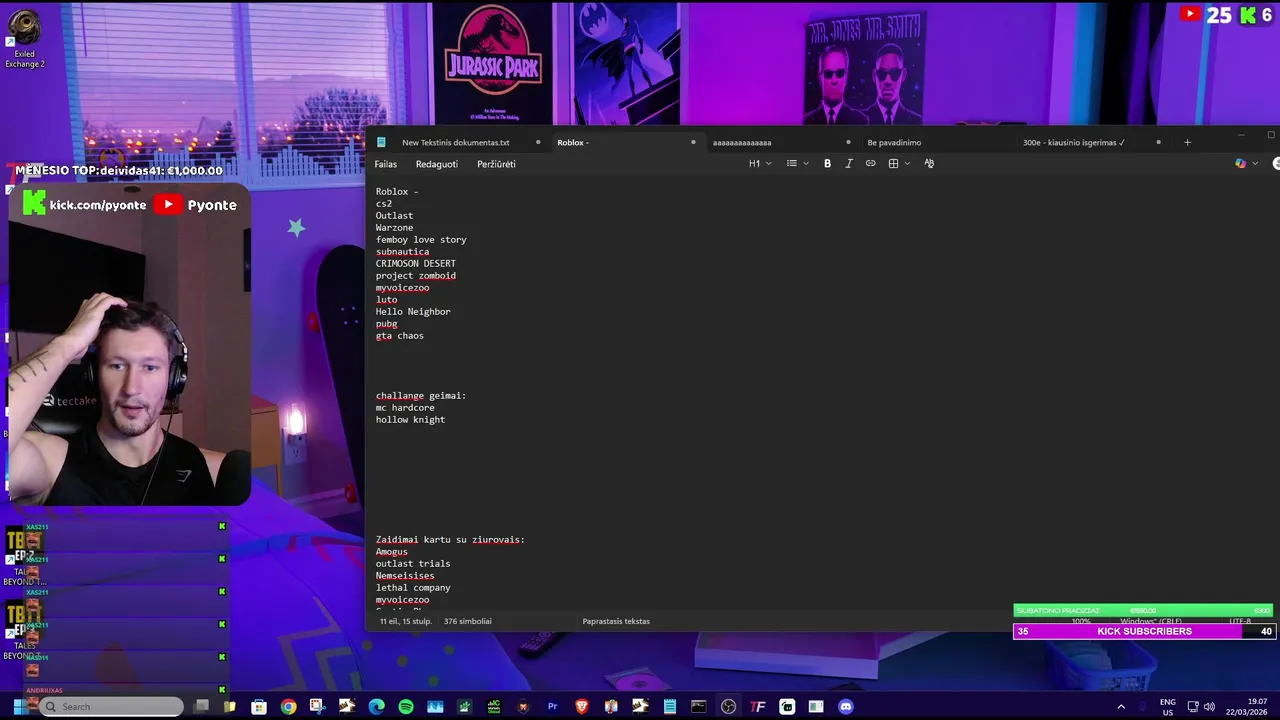
Task: Expand the list style dropdown
Action: tap(797, 164)
